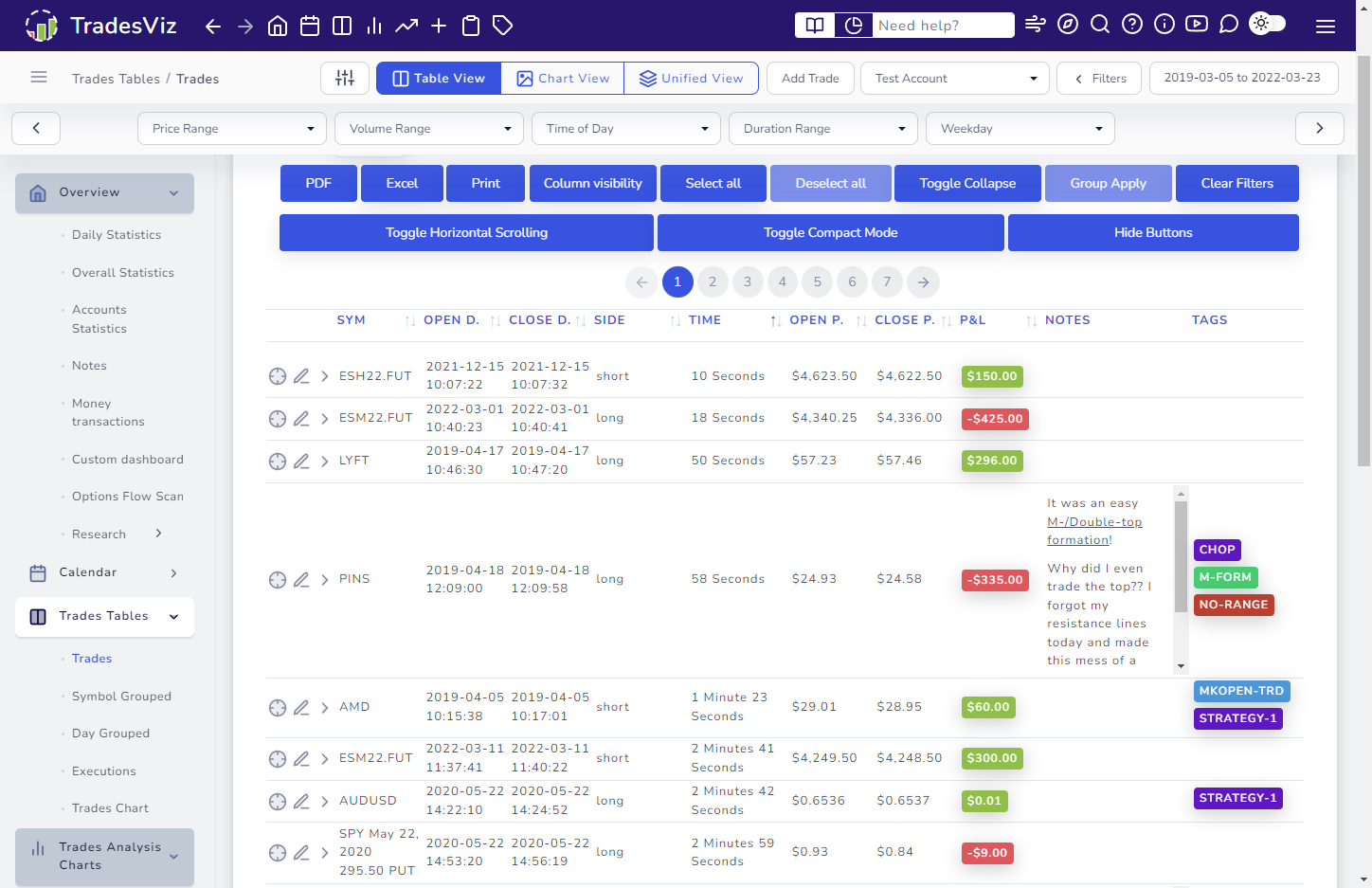Open the Weekday dropdown
Image resolution: width=1372 pixels, height=888 pixels.
1020,129
